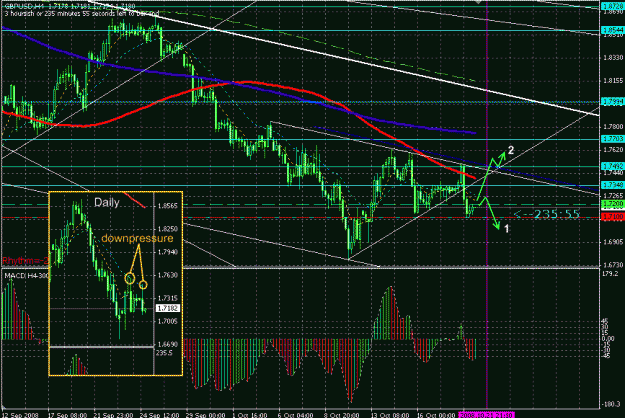Click the 1.6730 price axis value

point(613,265)
